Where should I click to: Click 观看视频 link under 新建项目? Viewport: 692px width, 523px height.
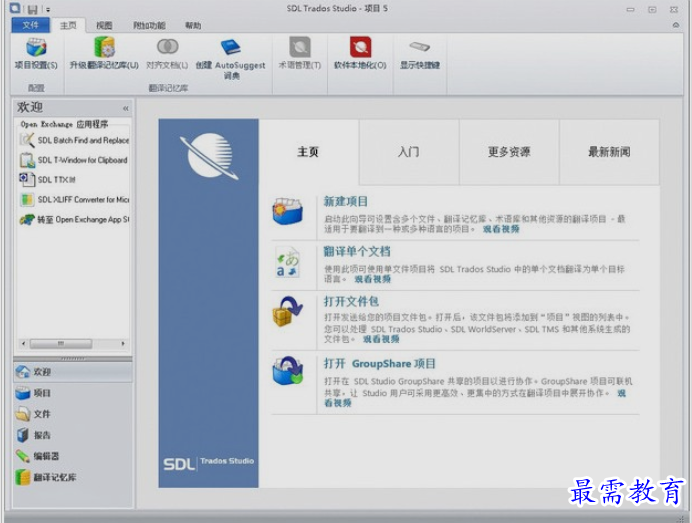501,229
